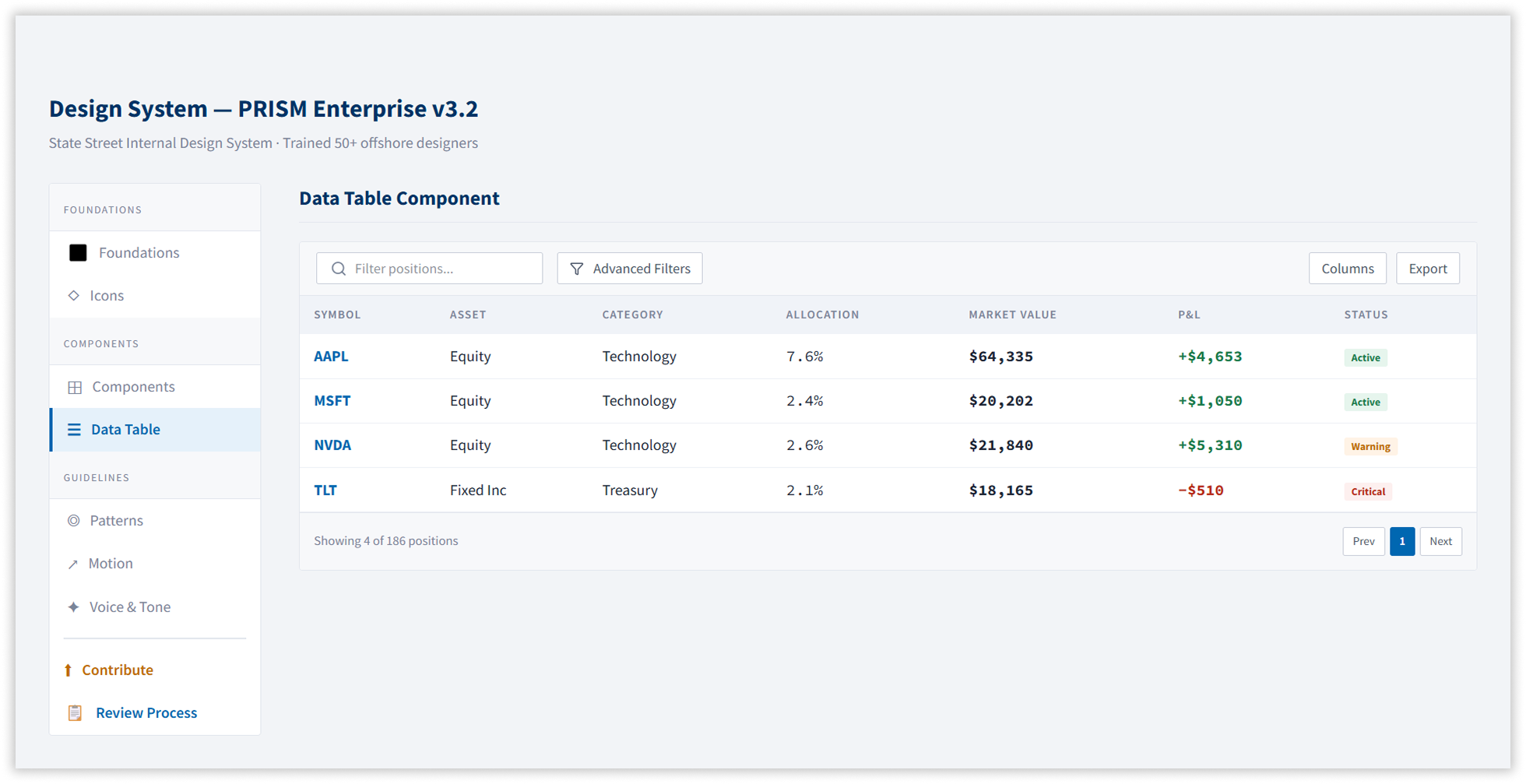Screen dimensions: 1526x784
Task: Open the Voice & Tone guidelines page
Action: point(130,607)
